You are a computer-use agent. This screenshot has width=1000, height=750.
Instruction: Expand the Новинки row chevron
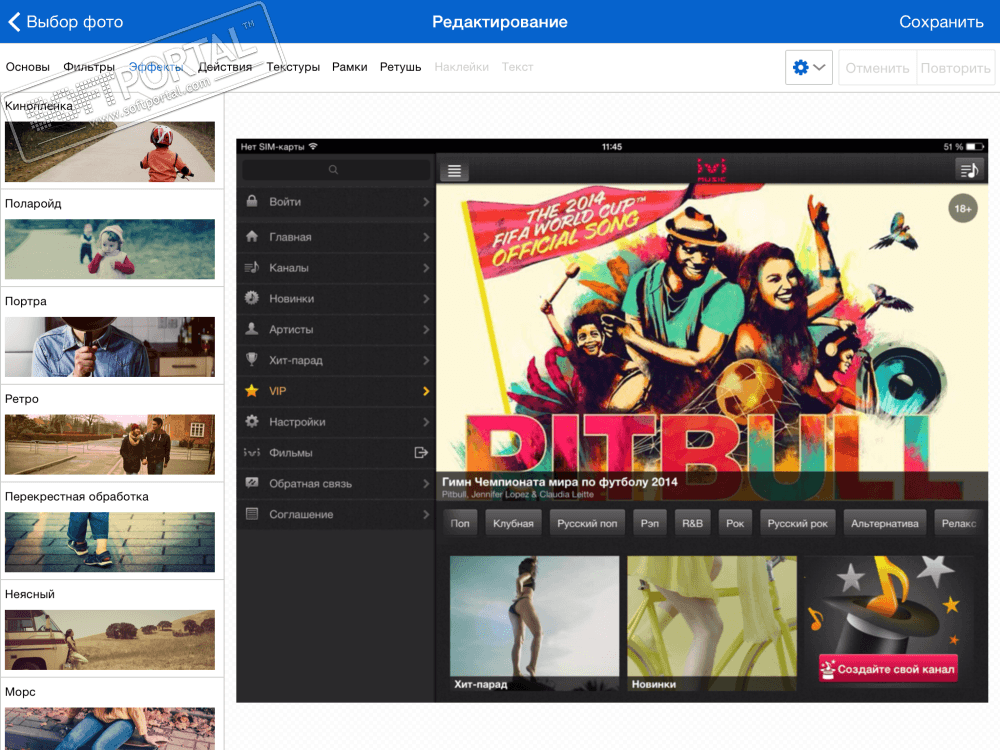point(426,298)
